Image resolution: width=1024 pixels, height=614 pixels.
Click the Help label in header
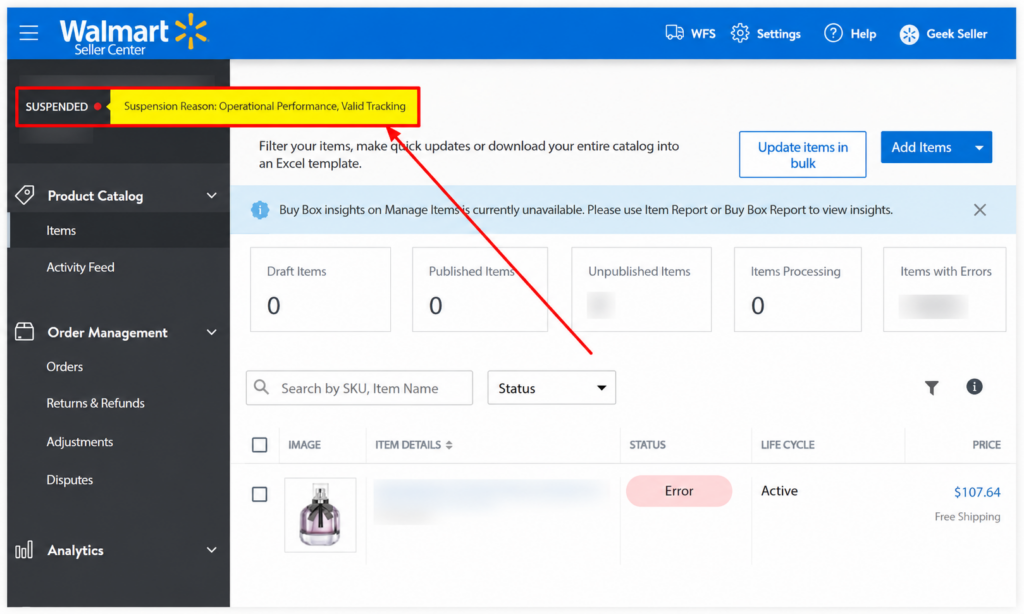click(863, 34)
